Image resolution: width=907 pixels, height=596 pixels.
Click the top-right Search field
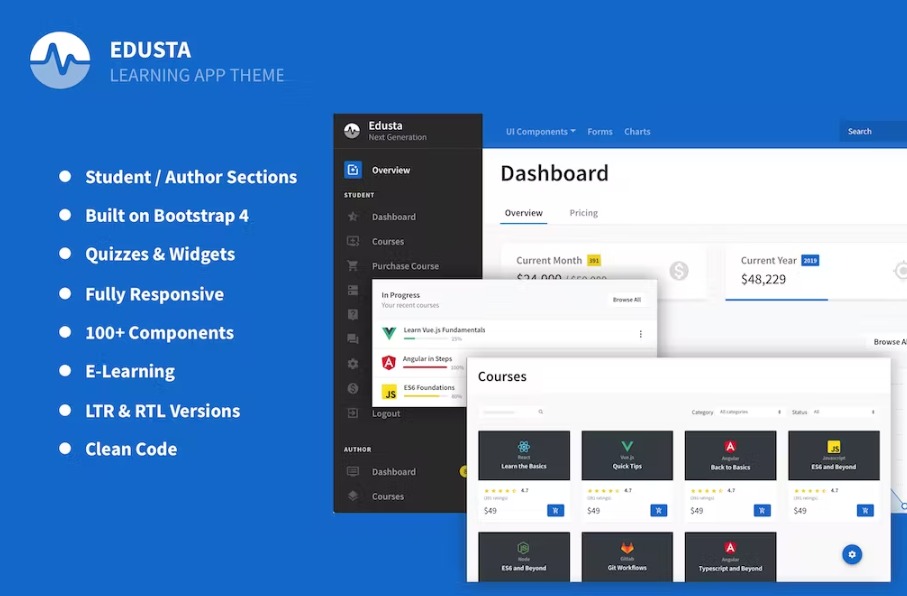click(x=873, y=131)
